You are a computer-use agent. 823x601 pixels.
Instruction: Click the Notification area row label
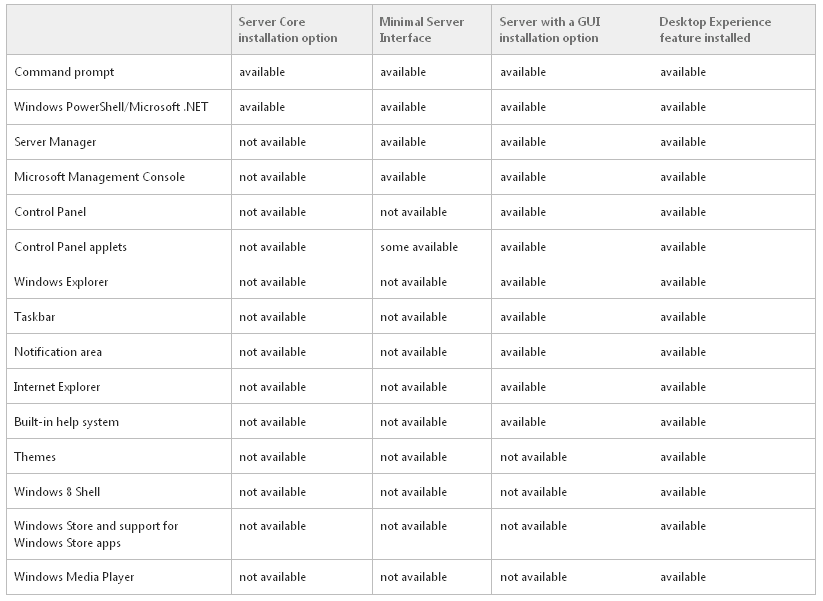pos(58,352)
